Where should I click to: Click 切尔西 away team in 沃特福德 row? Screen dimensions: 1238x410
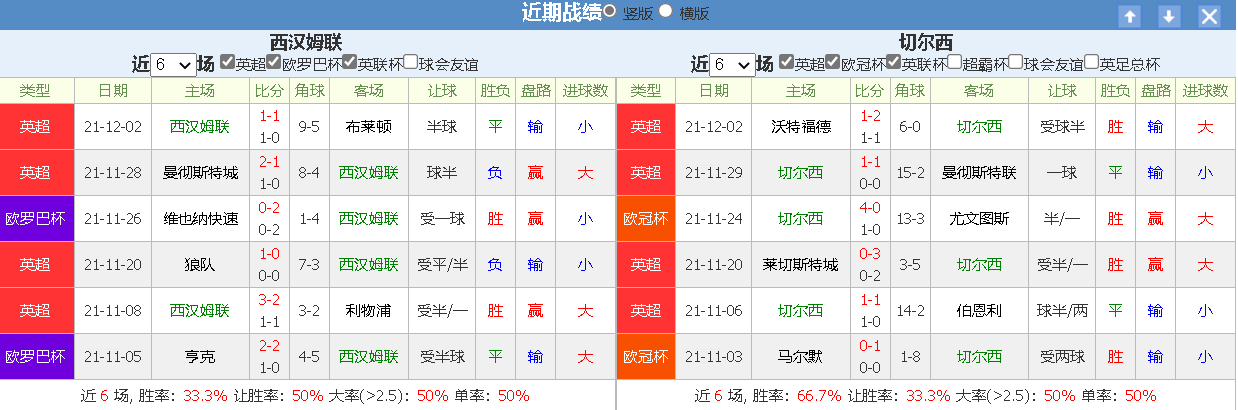point(979,127)
